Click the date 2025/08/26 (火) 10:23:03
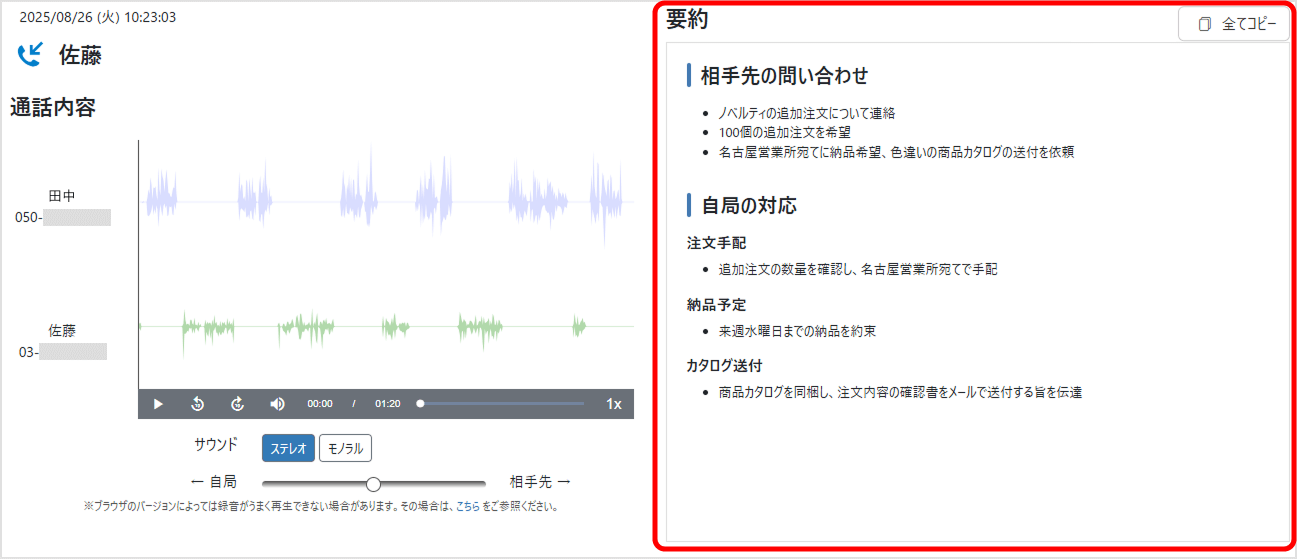The image size is (1297, 559). point(98,17)
